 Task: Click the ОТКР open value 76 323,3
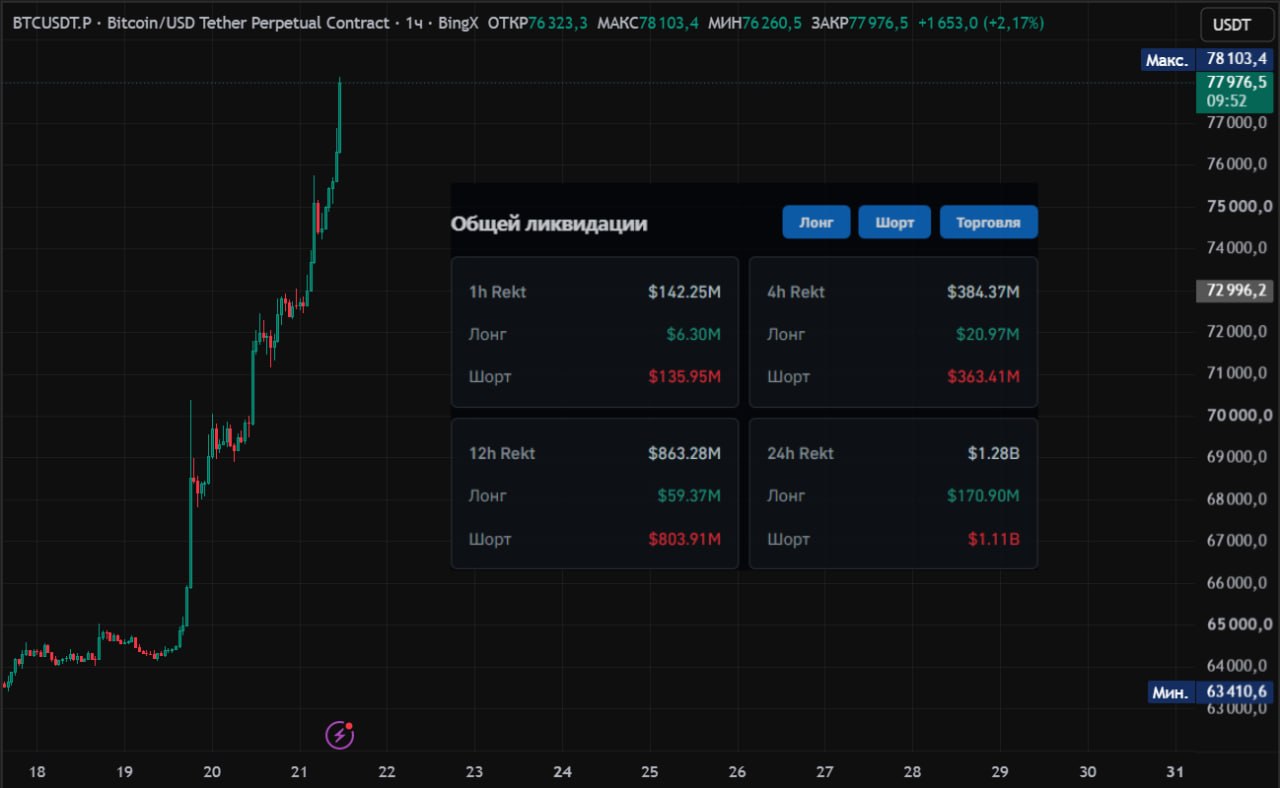click(x=558, y=22)
